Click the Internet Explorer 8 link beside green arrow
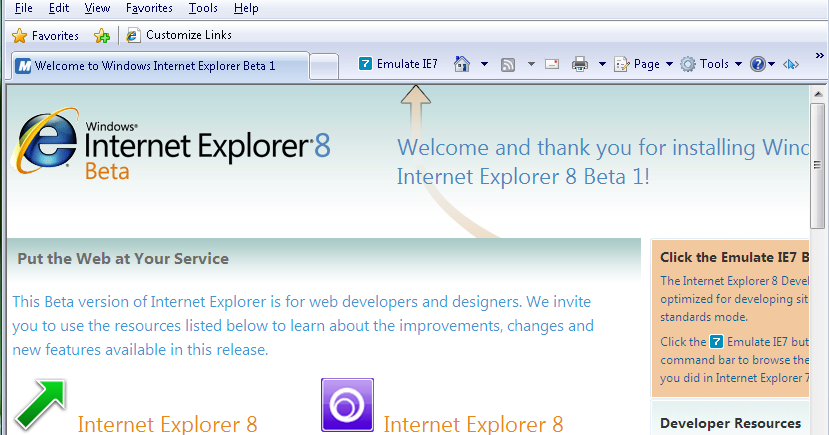Screen dimensions: 829x435 coord(168,424)
